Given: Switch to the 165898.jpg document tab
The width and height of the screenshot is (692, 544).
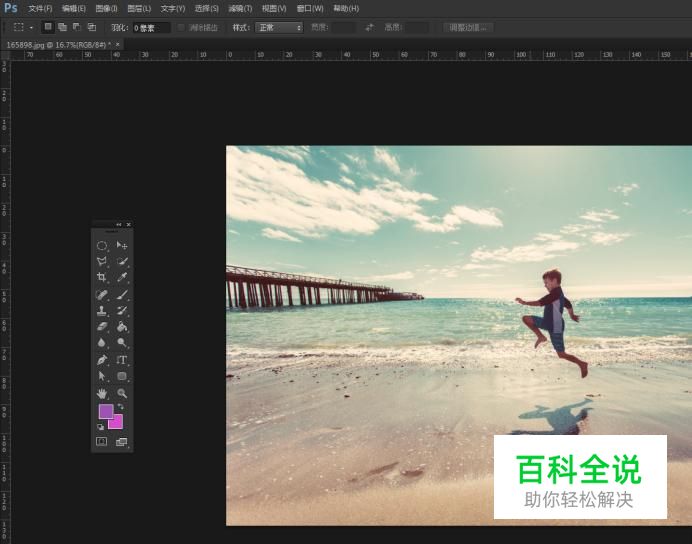Looking at the screenshot, I should coord(58,44).
